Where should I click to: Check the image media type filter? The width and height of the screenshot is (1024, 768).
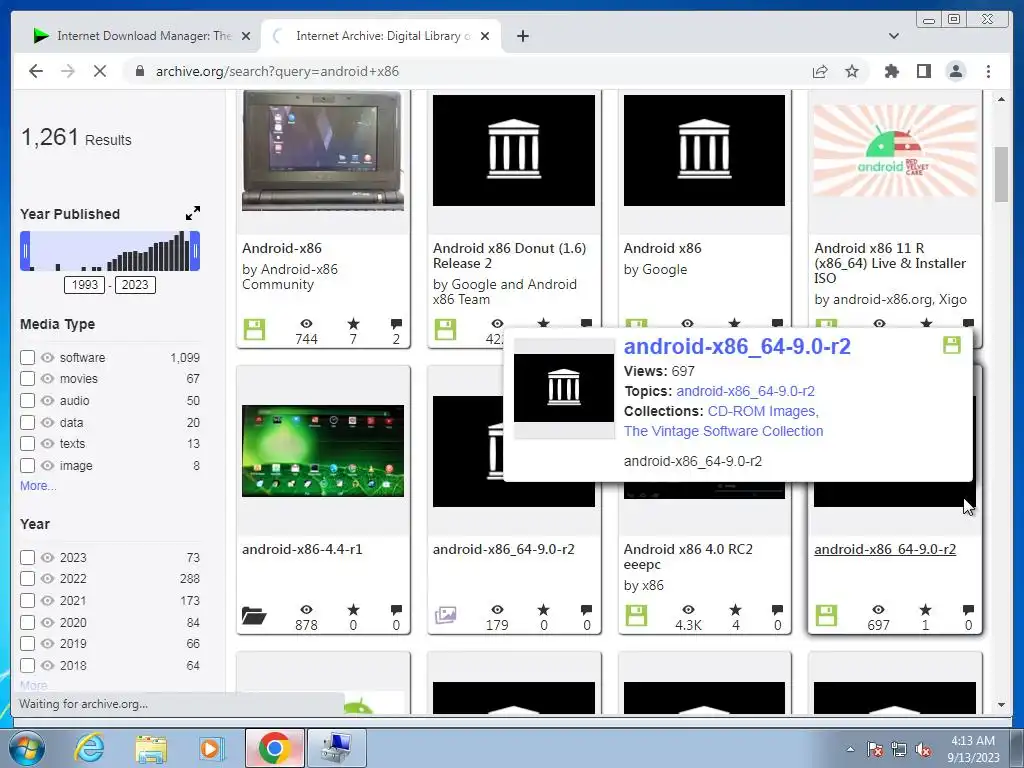tap(27, 466)
